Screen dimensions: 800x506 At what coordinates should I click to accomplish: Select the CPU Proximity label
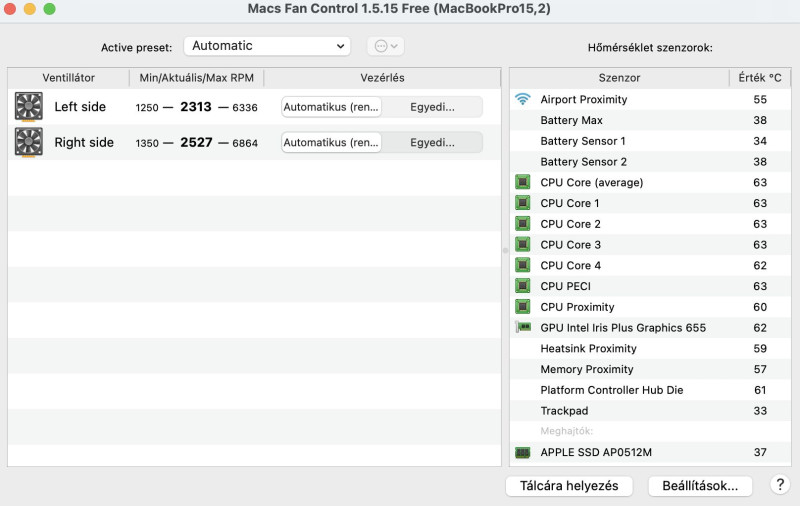(x=577, y=307)
